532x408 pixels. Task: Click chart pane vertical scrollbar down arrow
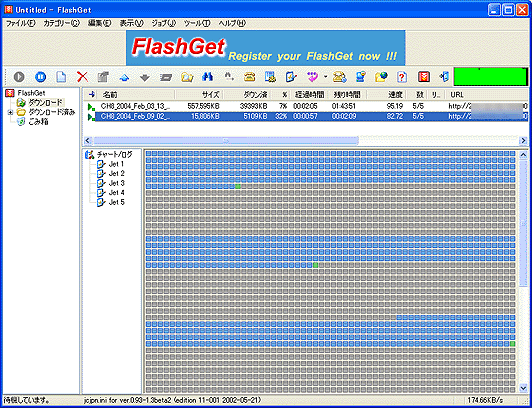(x=523, y=387)
